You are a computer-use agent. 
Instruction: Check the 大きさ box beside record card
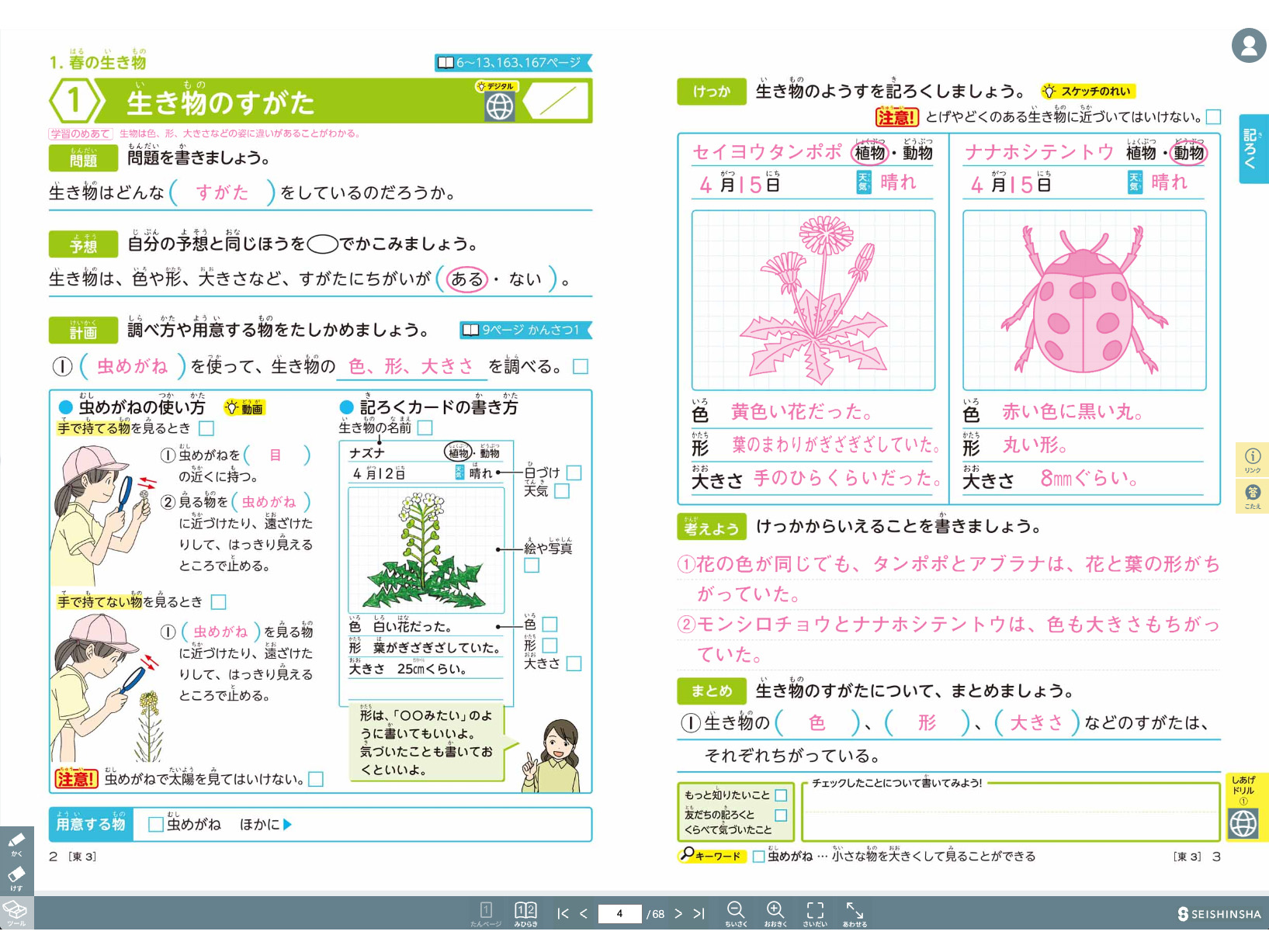[574, 663]
